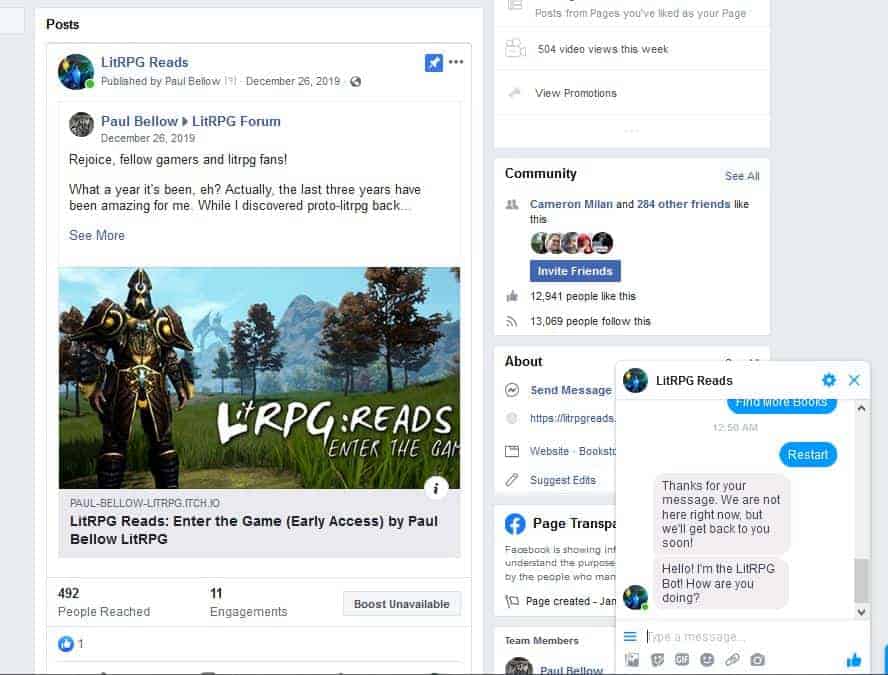The image size is (888, 675).
Task: Open the LitRPG Reads page avatar on post
Action: (x=76, y=72)
